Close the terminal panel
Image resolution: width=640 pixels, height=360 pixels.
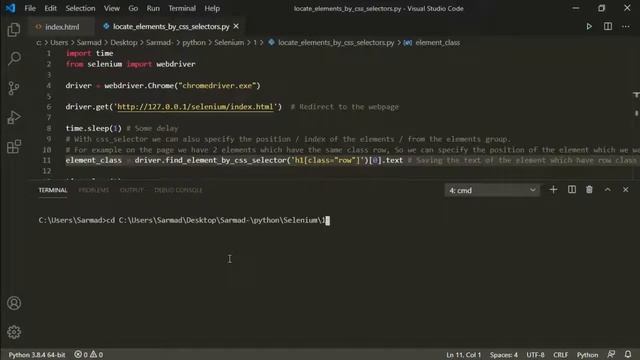626,190
